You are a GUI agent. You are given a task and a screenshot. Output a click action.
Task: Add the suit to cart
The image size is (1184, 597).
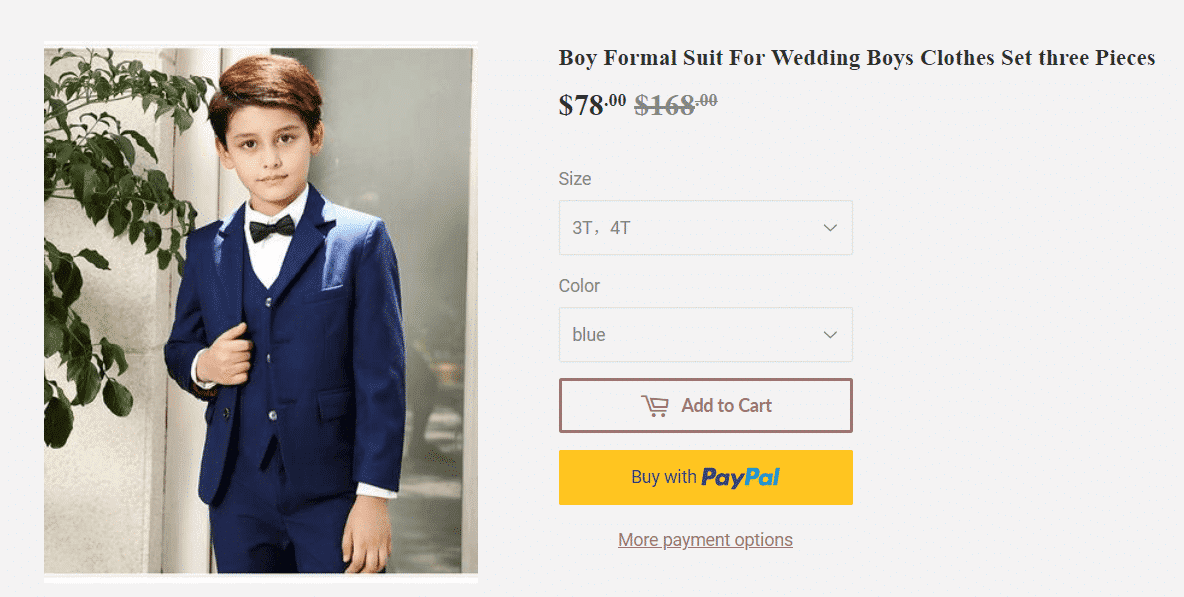tap(705, 405)
